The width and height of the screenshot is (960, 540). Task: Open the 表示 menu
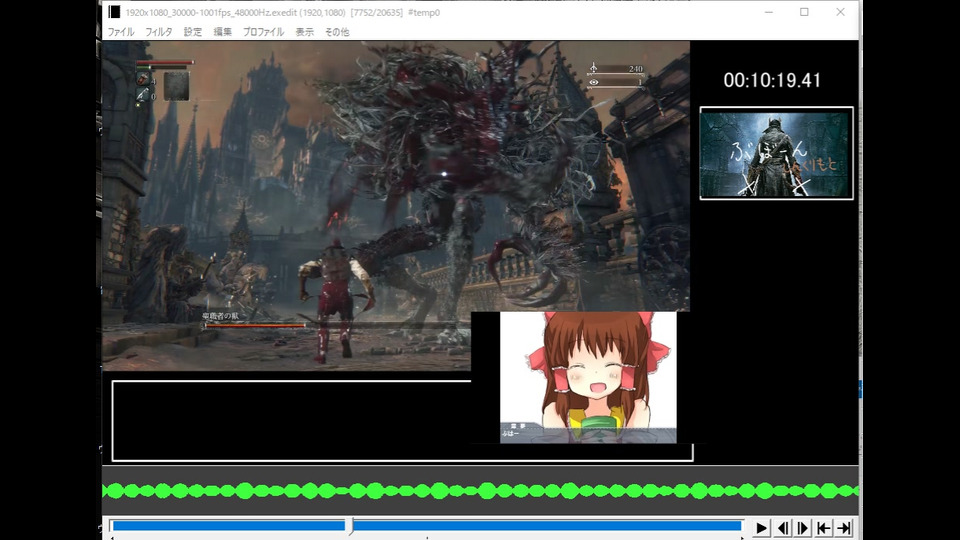click(304, 32)
